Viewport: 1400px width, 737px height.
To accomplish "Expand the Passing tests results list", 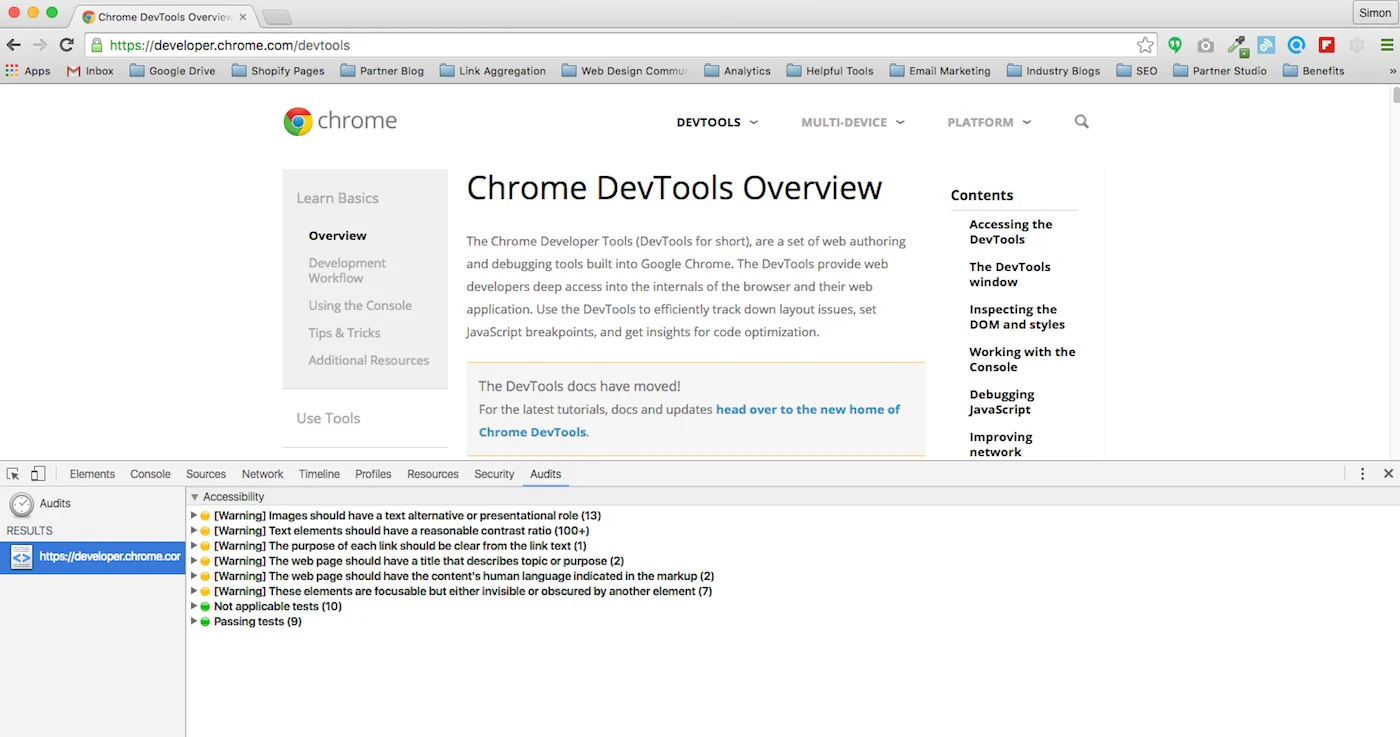I will (193, 621).
